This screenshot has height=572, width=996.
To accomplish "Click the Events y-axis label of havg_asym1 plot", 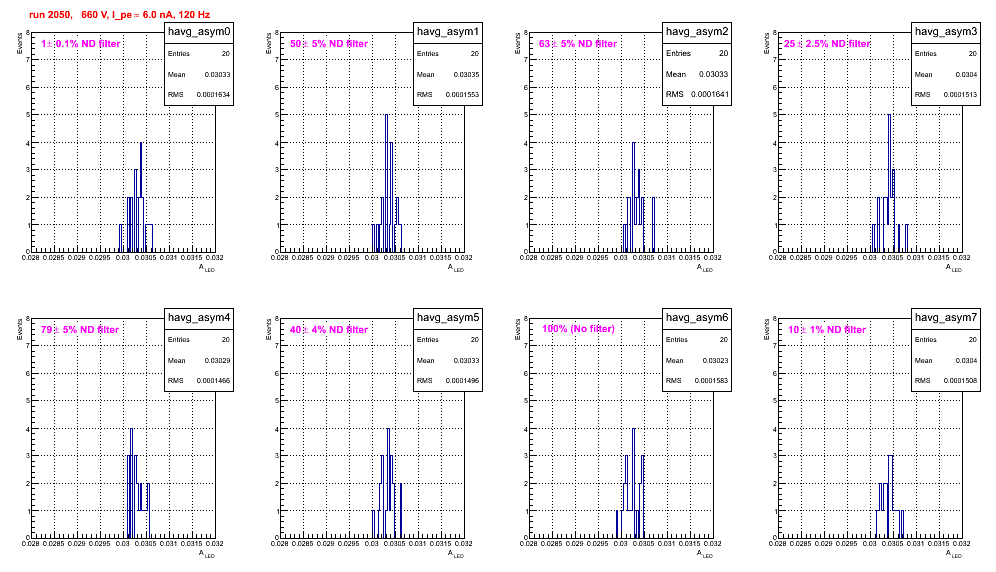I will pyautogui.click(x=269, y=43).
